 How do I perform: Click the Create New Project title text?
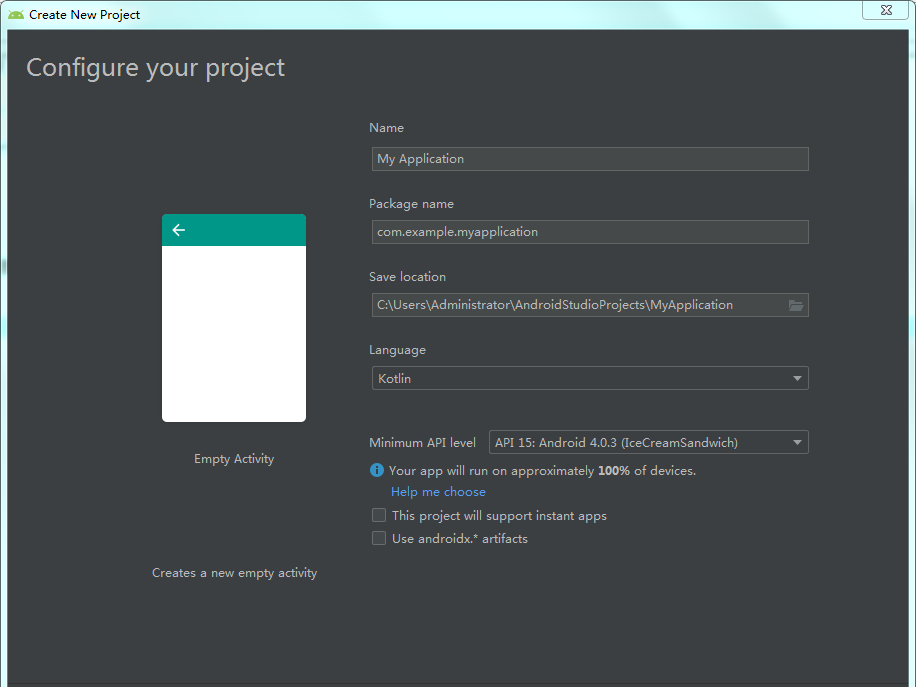[x=85, y=15]
